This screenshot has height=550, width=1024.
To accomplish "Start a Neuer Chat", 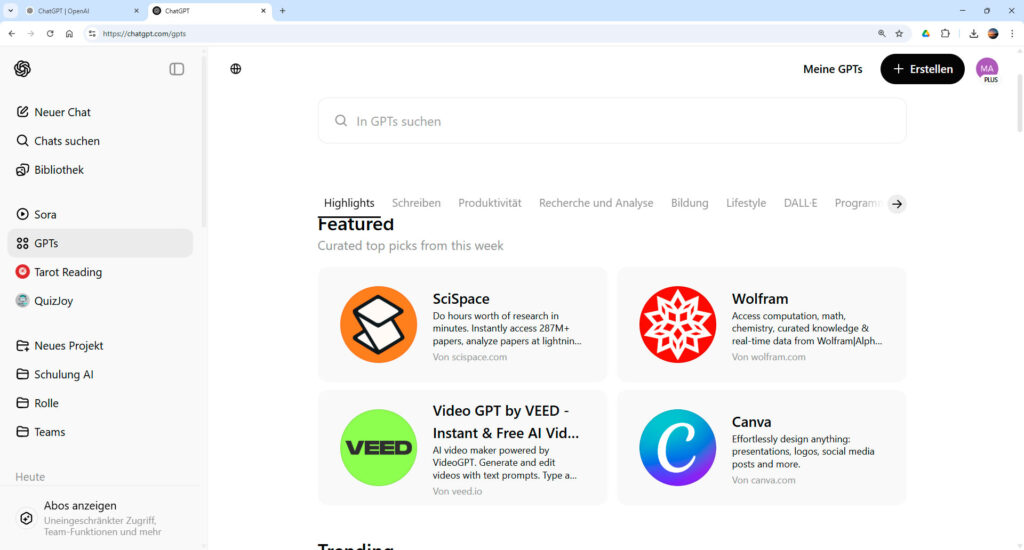I will click(100, 112).
